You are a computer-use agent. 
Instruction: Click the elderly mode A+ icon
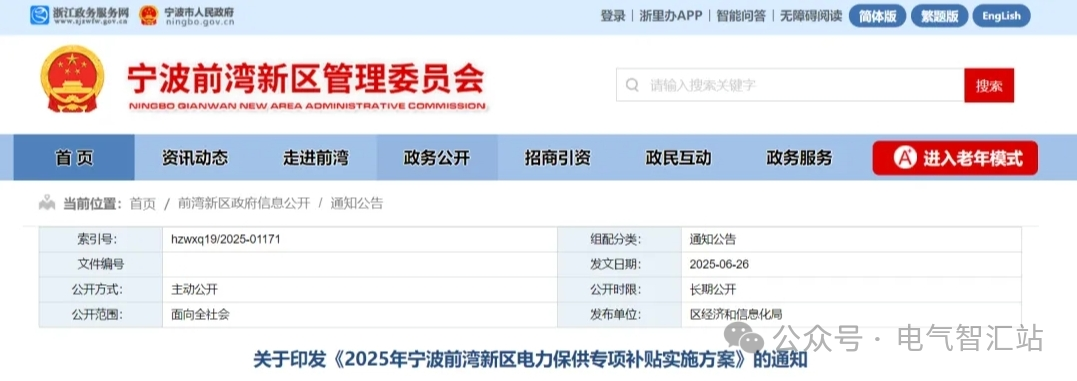pos(905,159)
